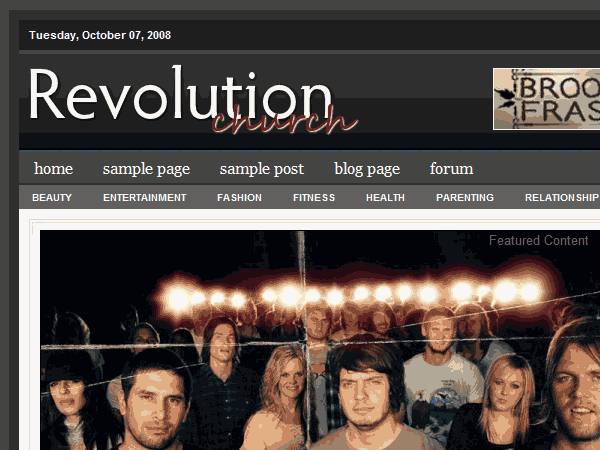Click the featured band photo
The image size is (600, 450).
(x=320, y=340)
